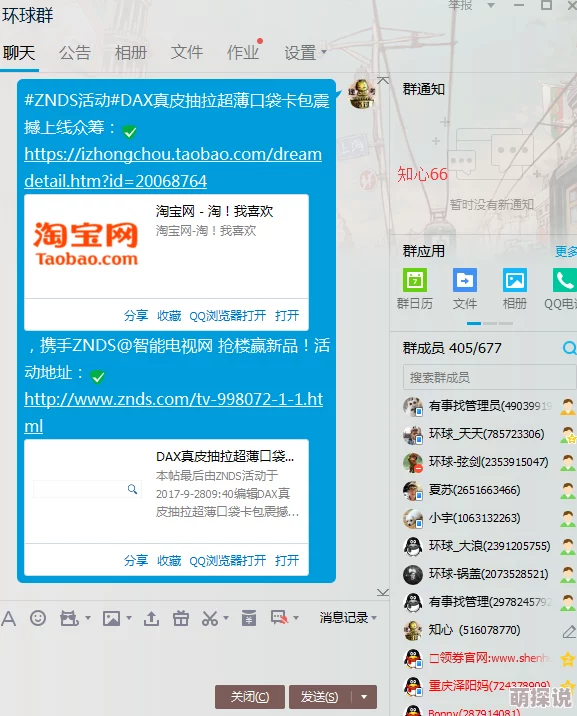The image size is (577, 716).
Task: Click the 举报 report button
Action: click(460, 5)
